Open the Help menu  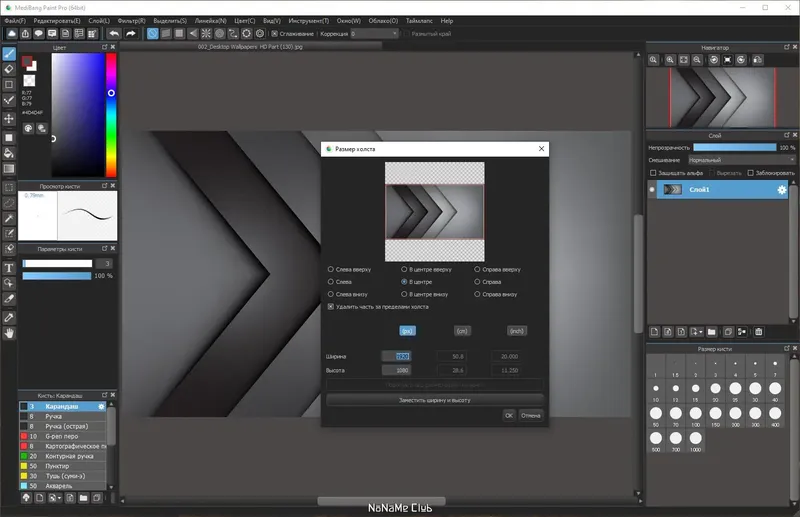[x=447, y=21]
